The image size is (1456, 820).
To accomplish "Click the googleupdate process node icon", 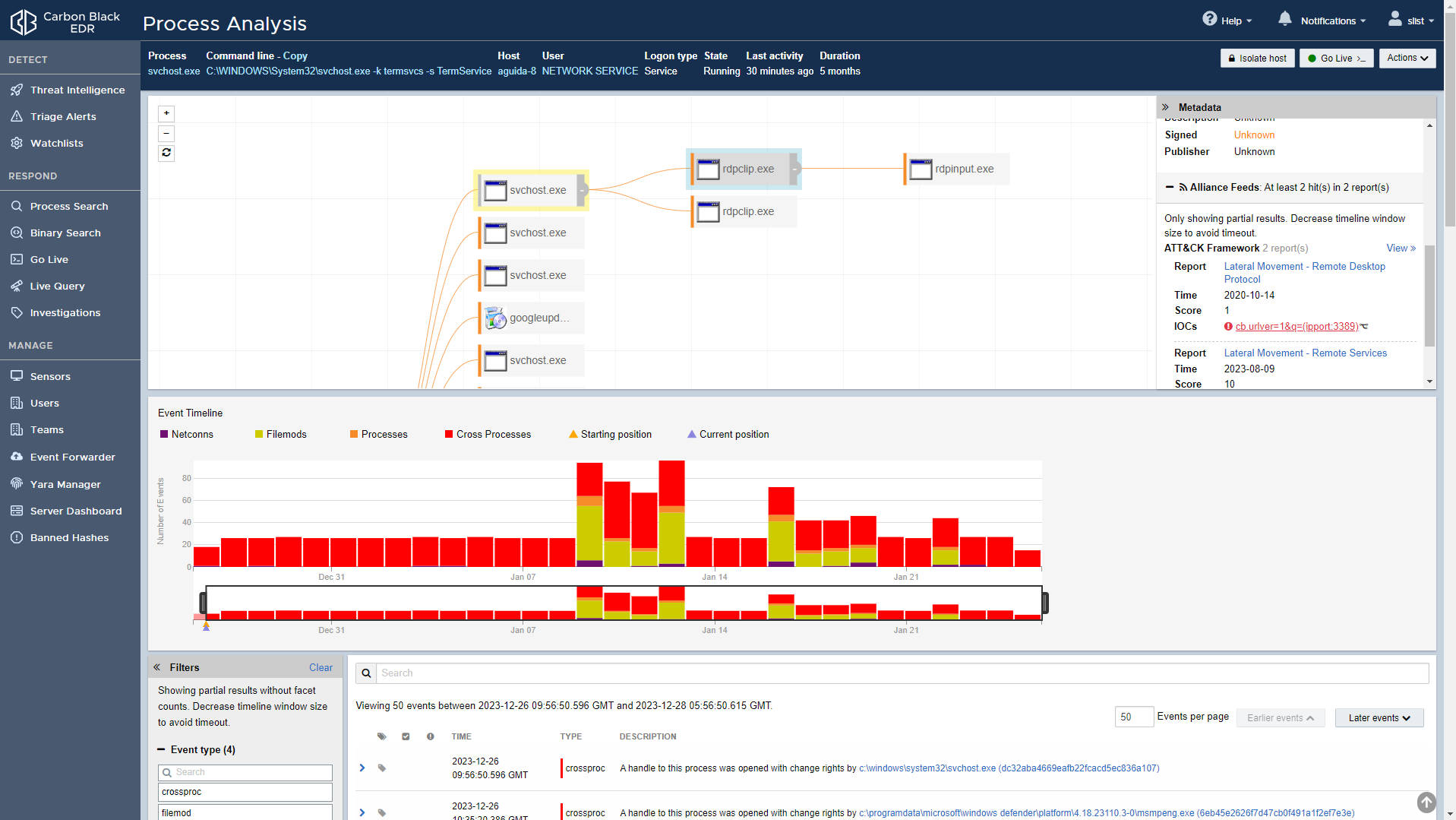I will pos(495,318).
